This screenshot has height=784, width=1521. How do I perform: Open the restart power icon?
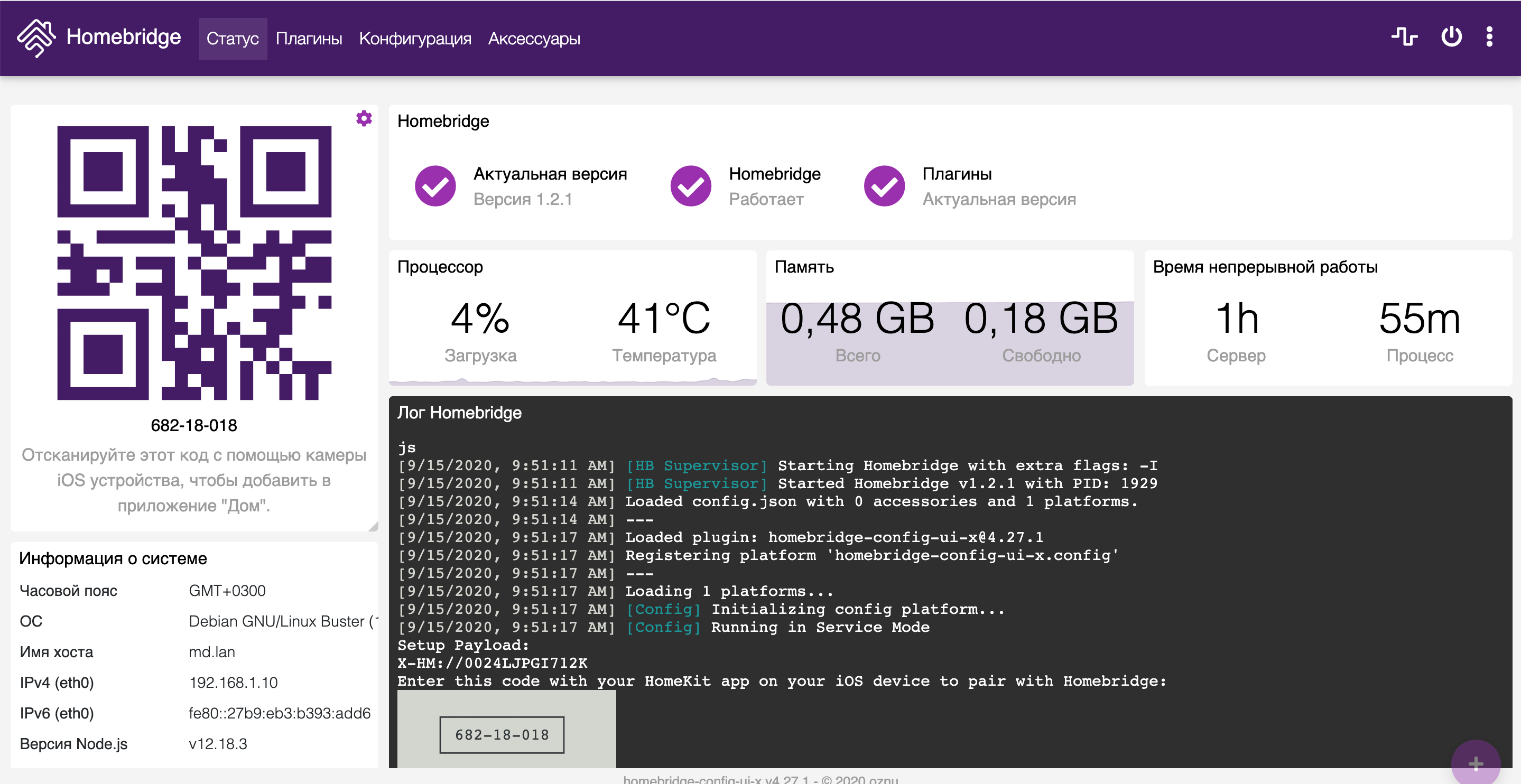[x=1451, y=37]
